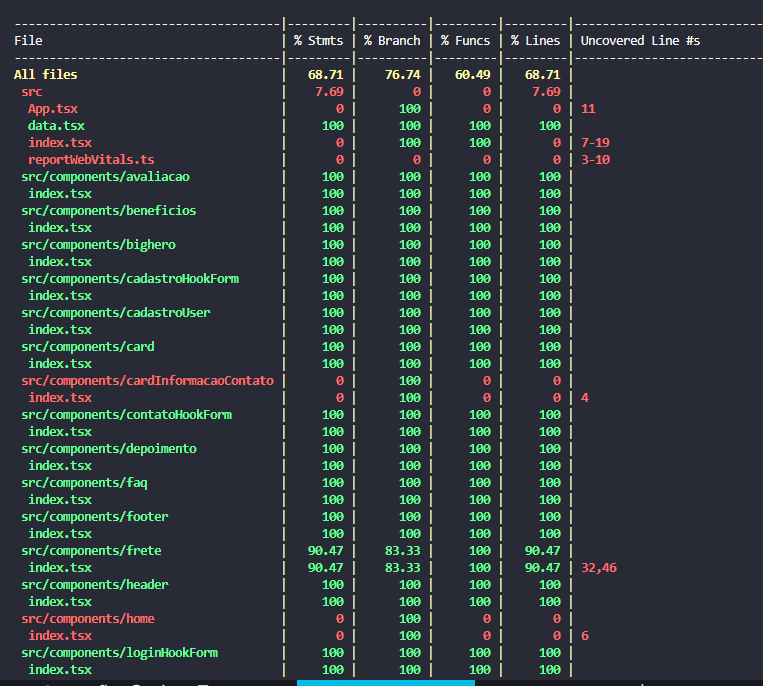Image resolution: width=763 pixels, height=686 pixels.
Task: Select the 83.33 branch value for src/components/frete
Action: [x=402, y=551]
